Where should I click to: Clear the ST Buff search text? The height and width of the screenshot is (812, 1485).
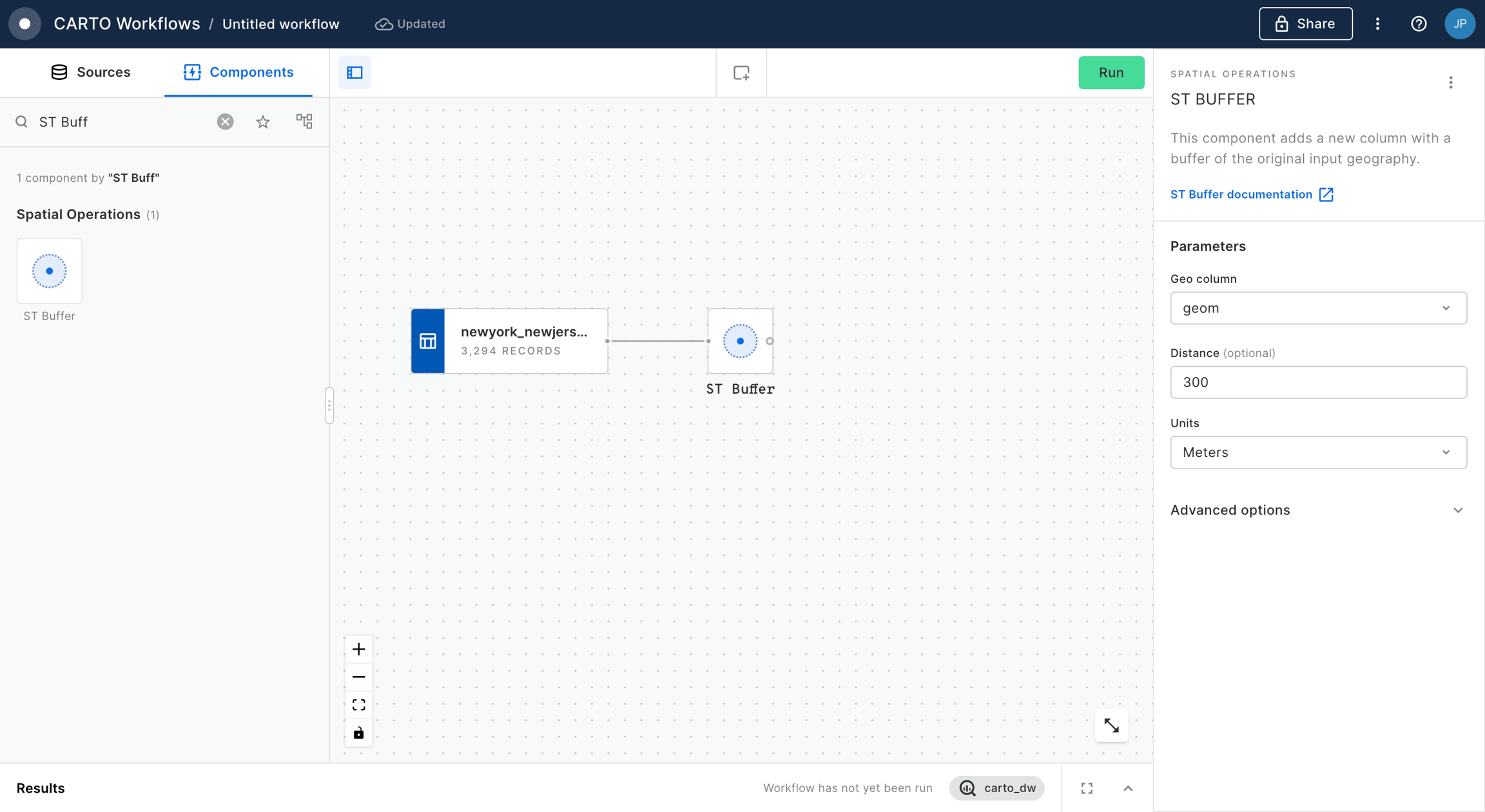click(225, 122)
